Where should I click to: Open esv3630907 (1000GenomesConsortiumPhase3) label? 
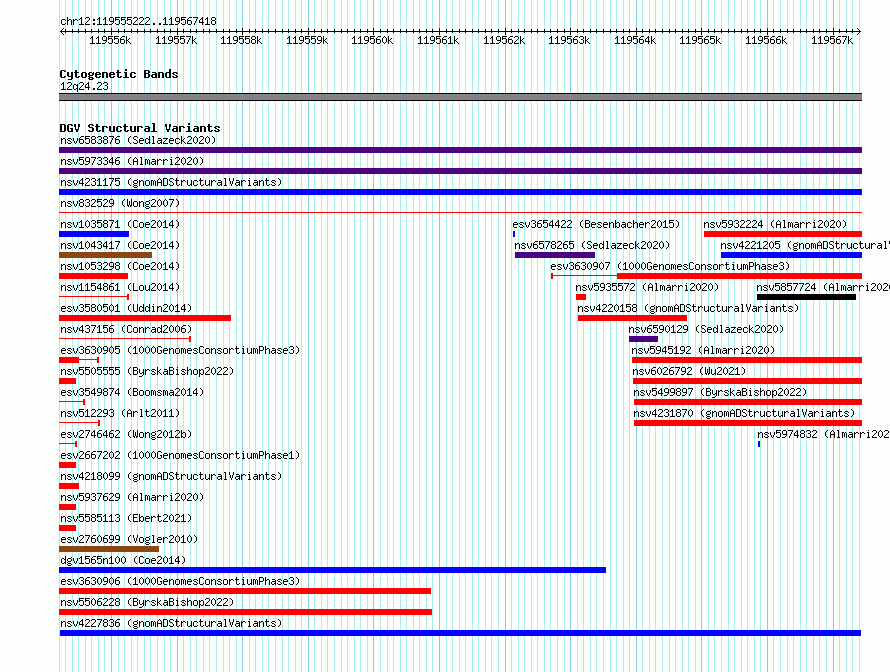tap(670, 266)
